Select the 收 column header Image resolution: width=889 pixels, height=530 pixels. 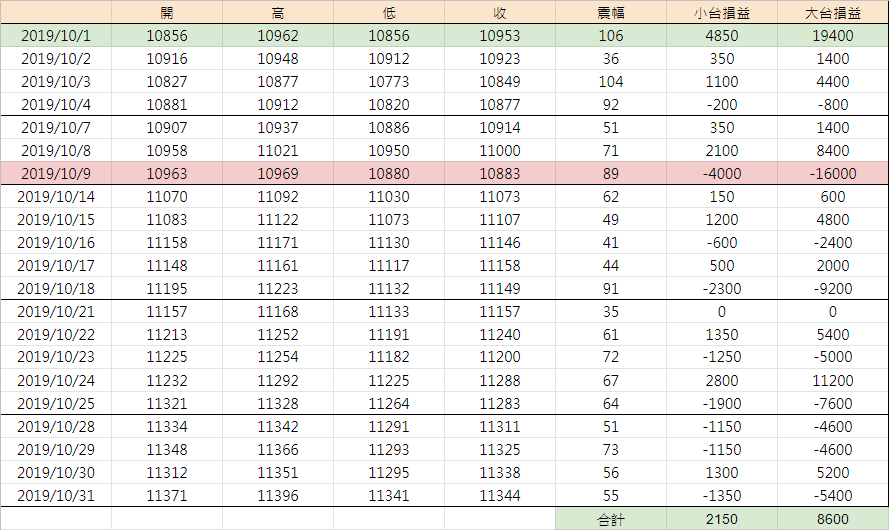pos(500,12)
